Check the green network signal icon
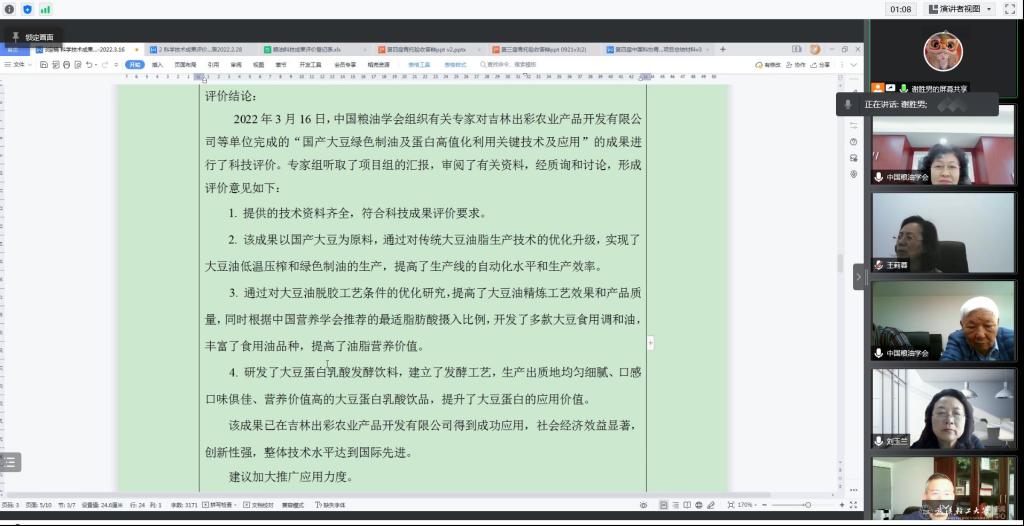Screen dimensions: 1024x526 [x=46, y=9]
